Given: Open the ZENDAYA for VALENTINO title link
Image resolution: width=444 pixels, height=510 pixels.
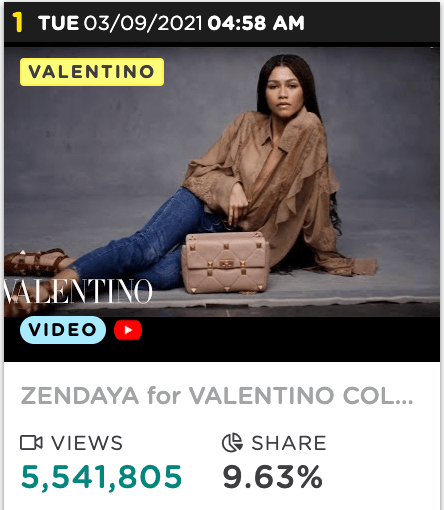Looking at the screenshot, I should (x=217, y=396).
